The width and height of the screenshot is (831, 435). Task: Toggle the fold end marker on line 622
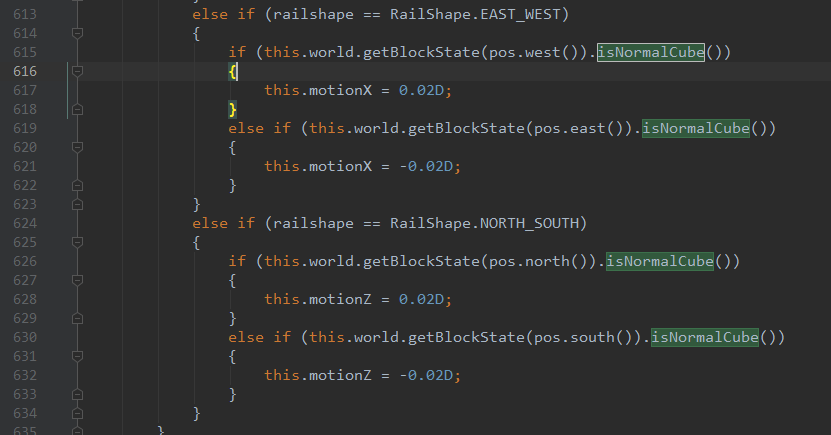[x=77, y=185]
